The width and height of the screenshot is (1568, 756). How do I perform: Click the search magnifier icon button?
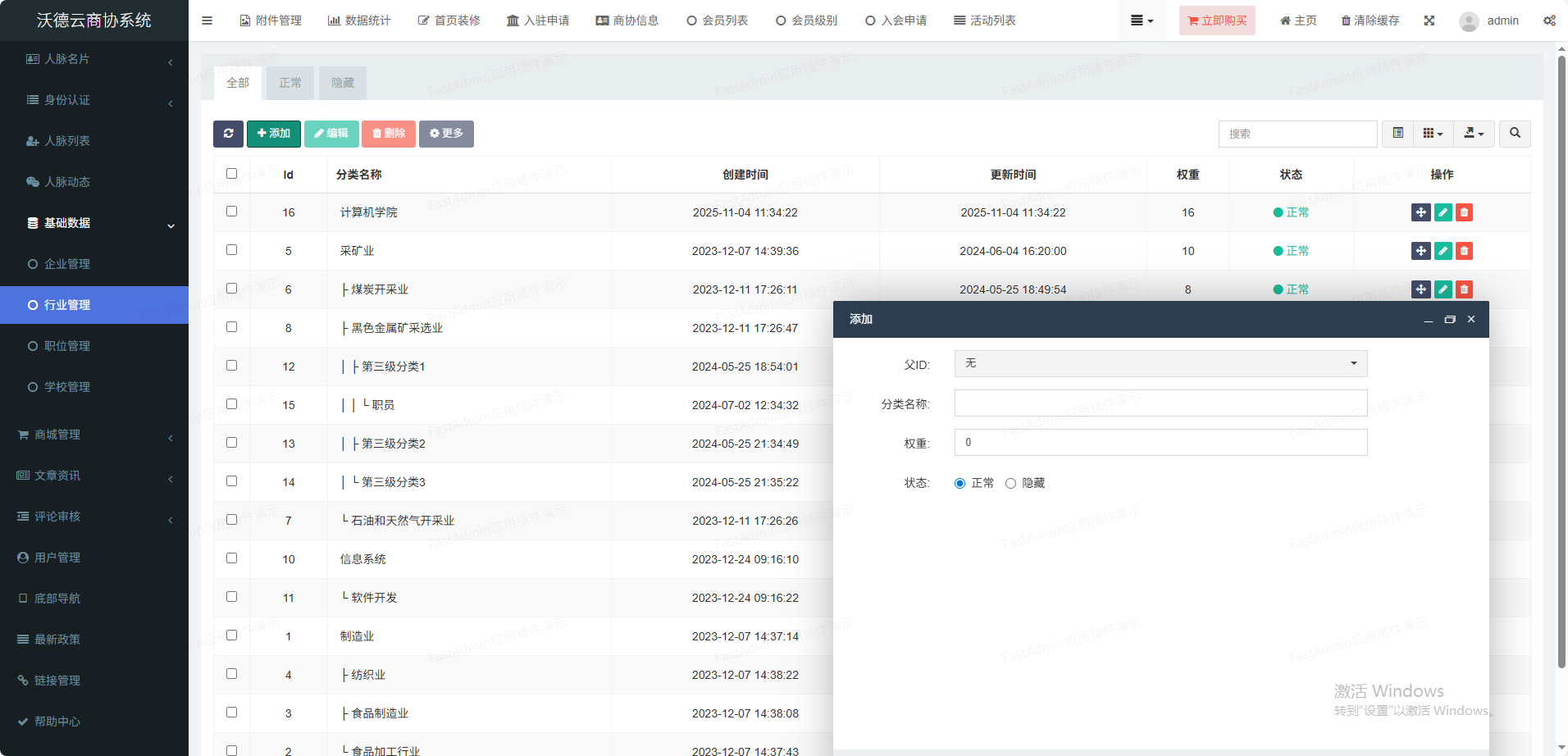[x=1515, y=134]
